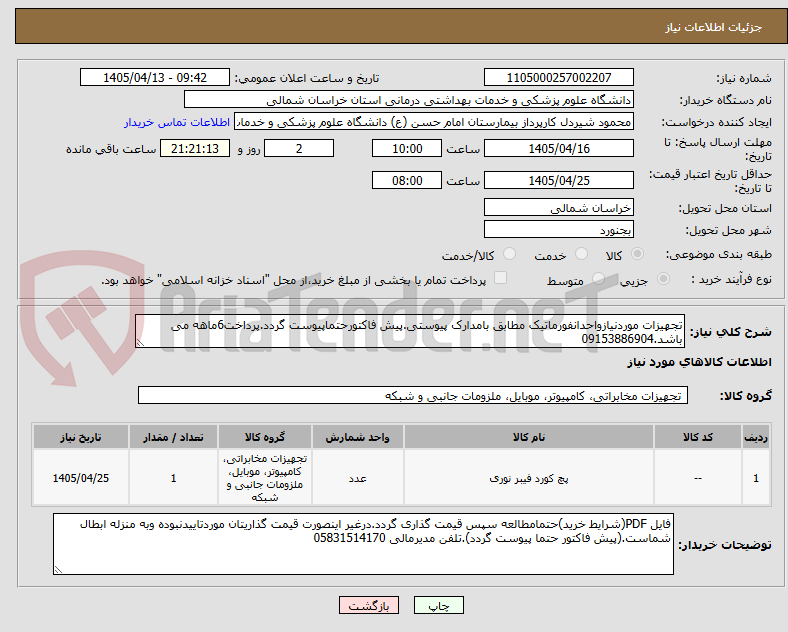The width and height of the screenshot is (788, 632).
Task: Click the deadline time field 10:00
Action: pos(407,149)
